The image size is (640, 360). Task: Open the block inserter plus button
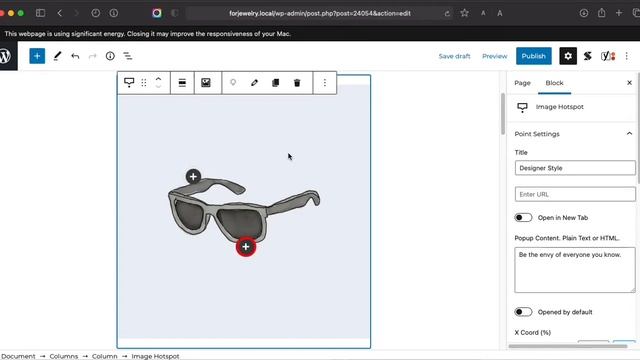(x=37, y=56)
